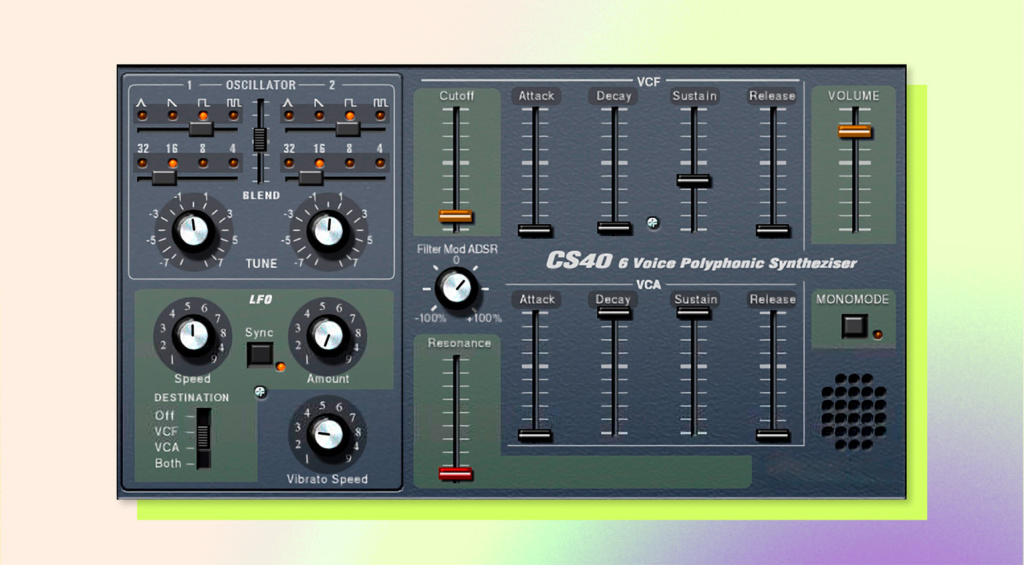1024x565 pixels.
Task: Select sawtooth waveform LED for Oscillator 2
Action: point(319,116)
